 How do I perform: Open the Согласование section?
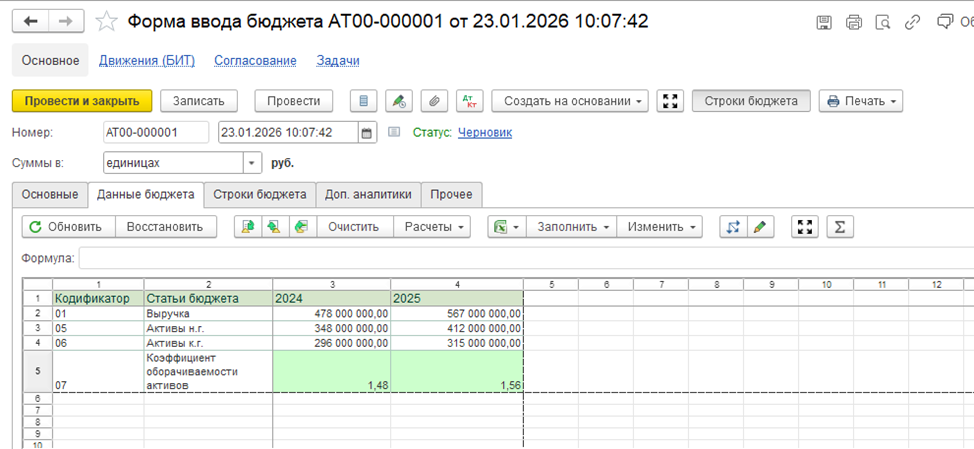255,61
